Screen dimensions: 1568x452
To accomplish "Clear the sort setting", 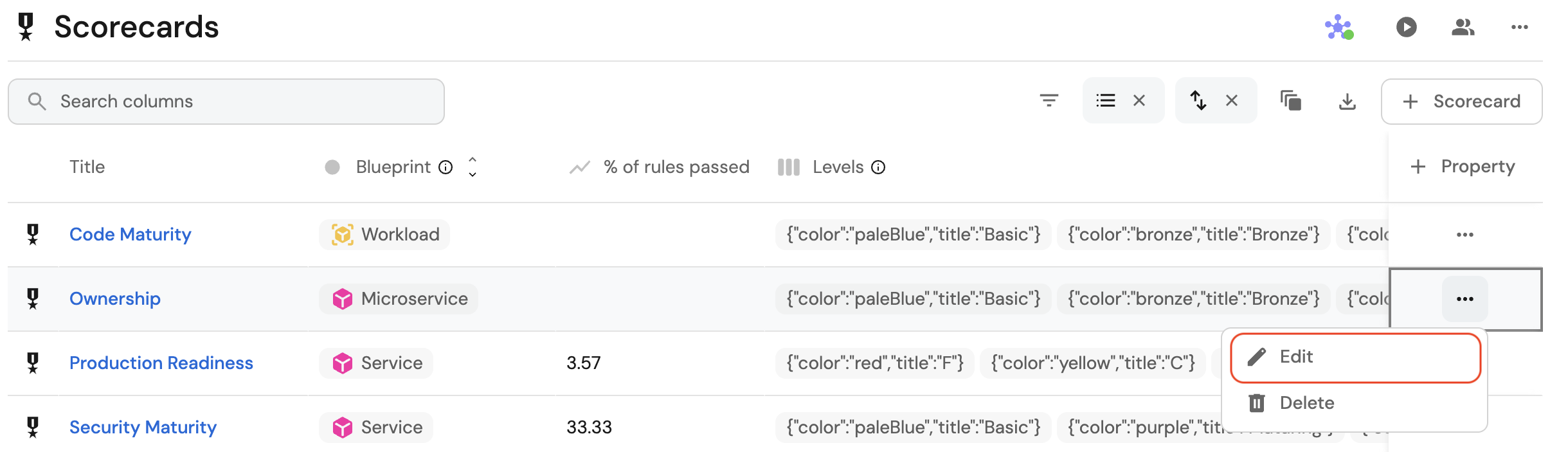I will click(x=1232, y=100).
